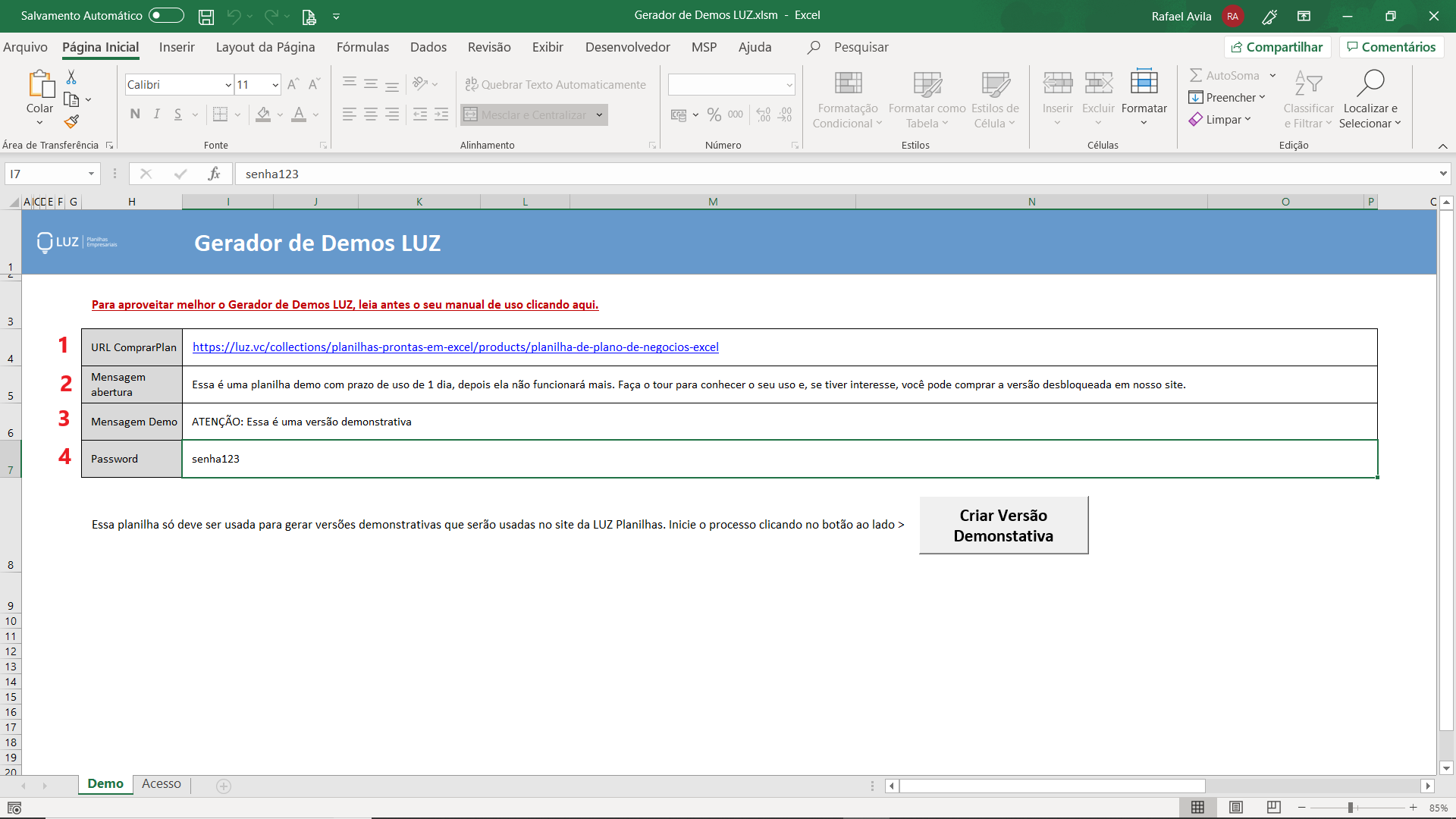The width and height of the screenshot is (1456, 819).
Task: Click the zoom slider handle
Action: pos(1351,808)
